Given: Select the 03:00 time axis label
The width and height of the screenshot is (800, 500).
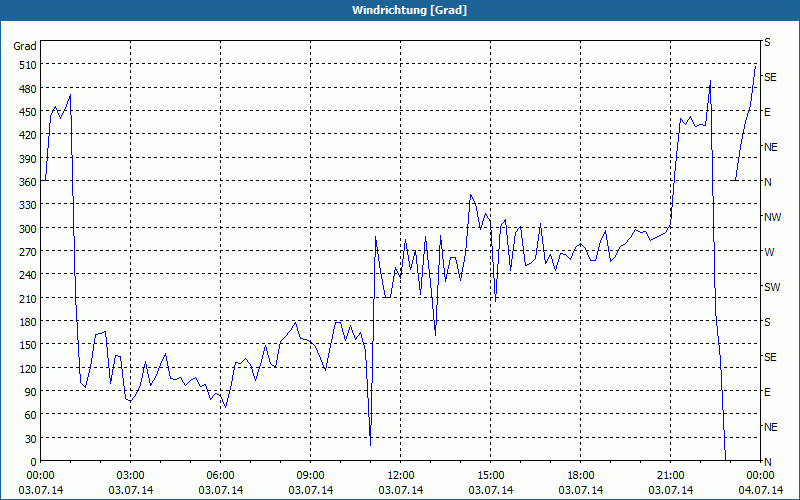Looking at the screenshot, I should tap(131, 476).
